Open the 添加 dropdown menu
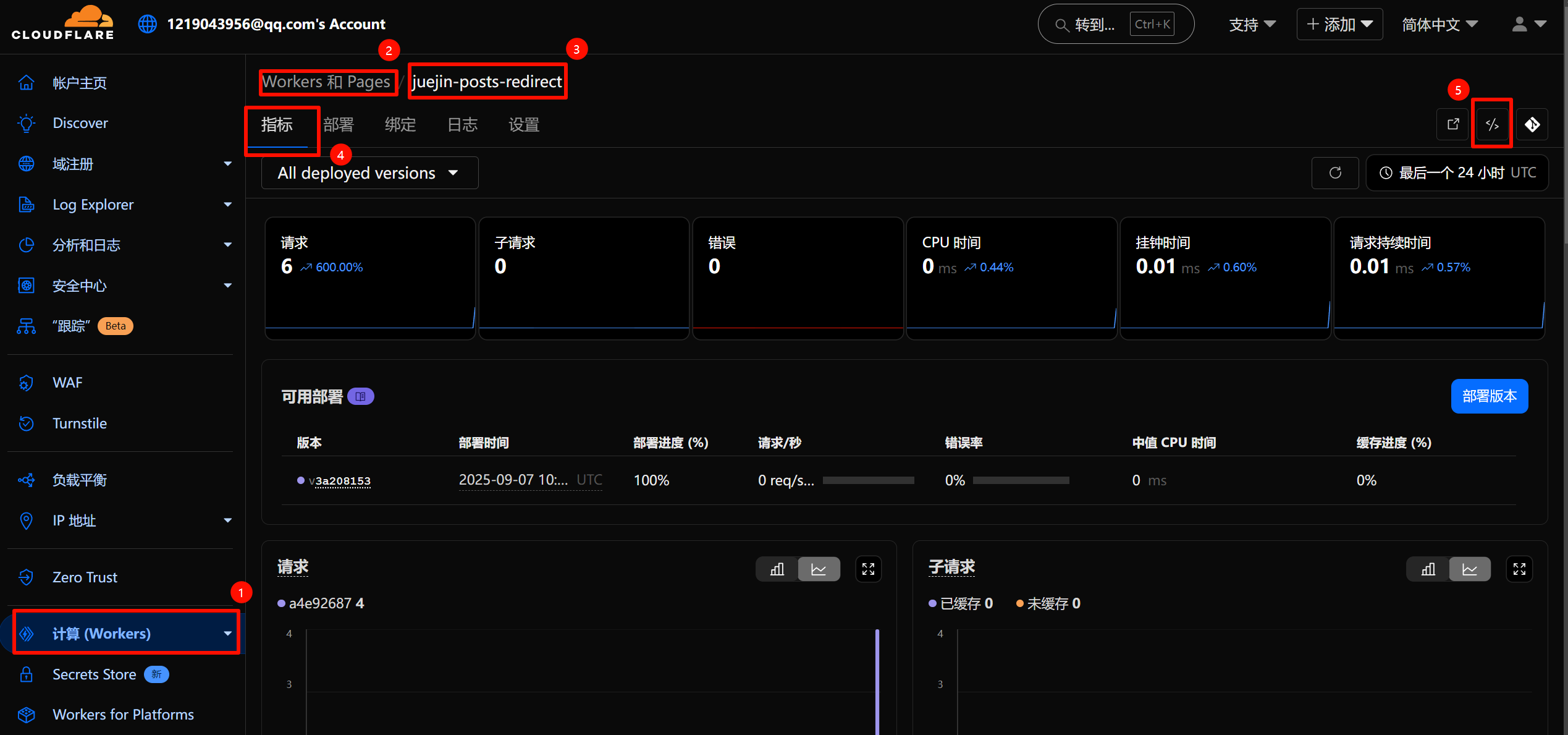Screen dimensions: 1568x735 point(1339,24)
